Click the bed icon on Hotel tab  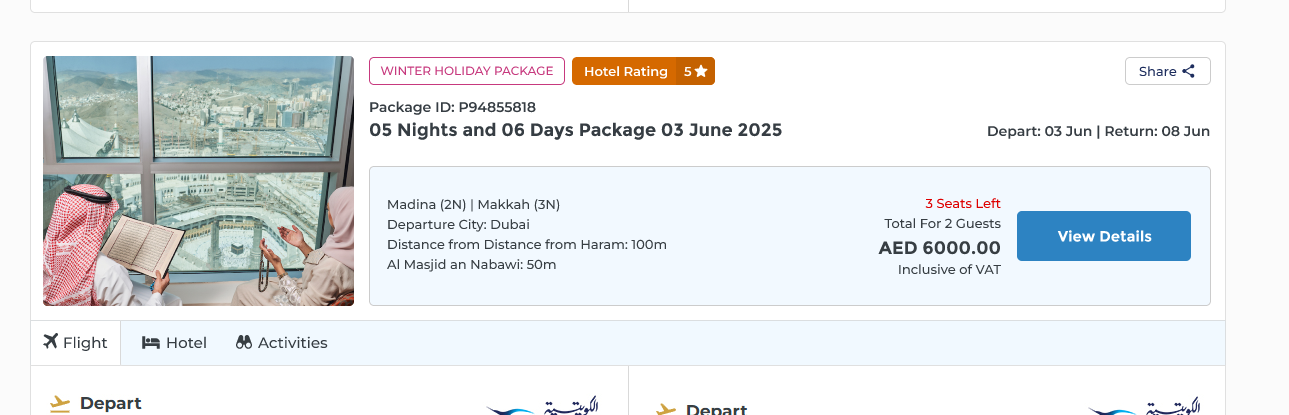151,343
